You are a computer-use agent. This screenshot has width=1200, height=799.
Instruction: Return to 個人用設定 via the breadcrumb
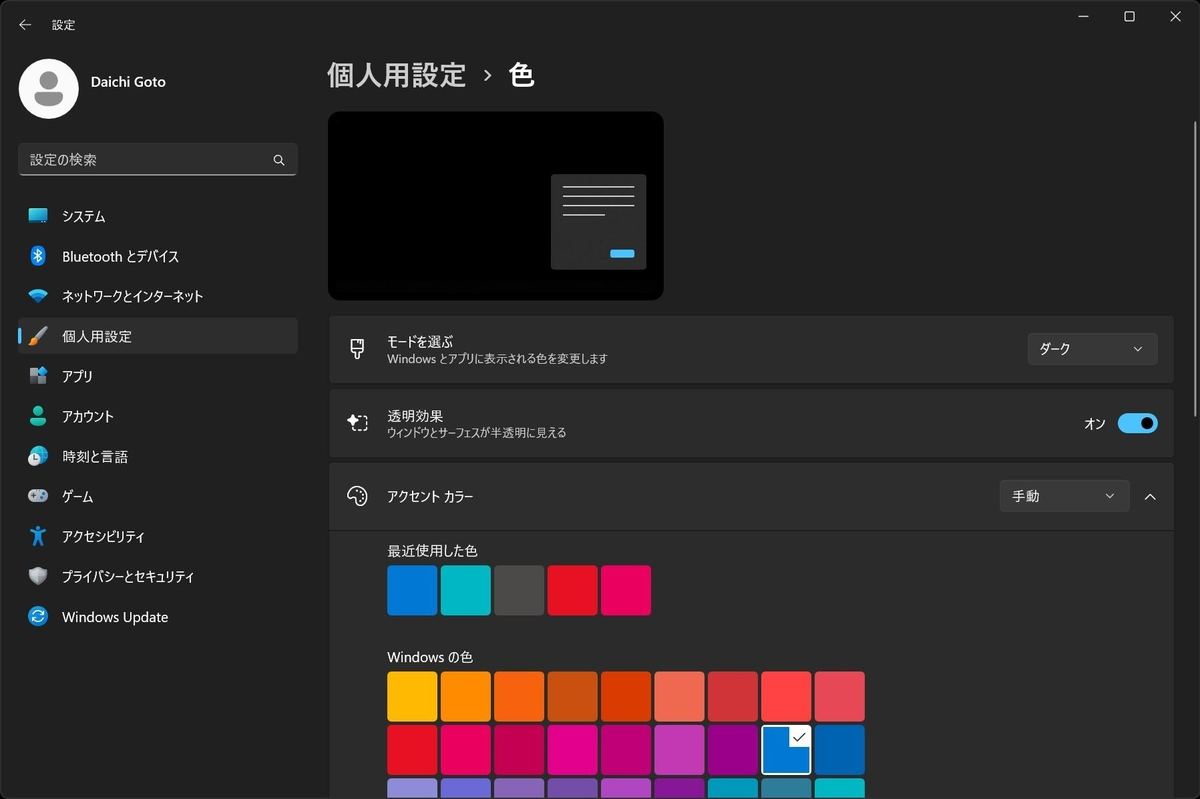397,75
